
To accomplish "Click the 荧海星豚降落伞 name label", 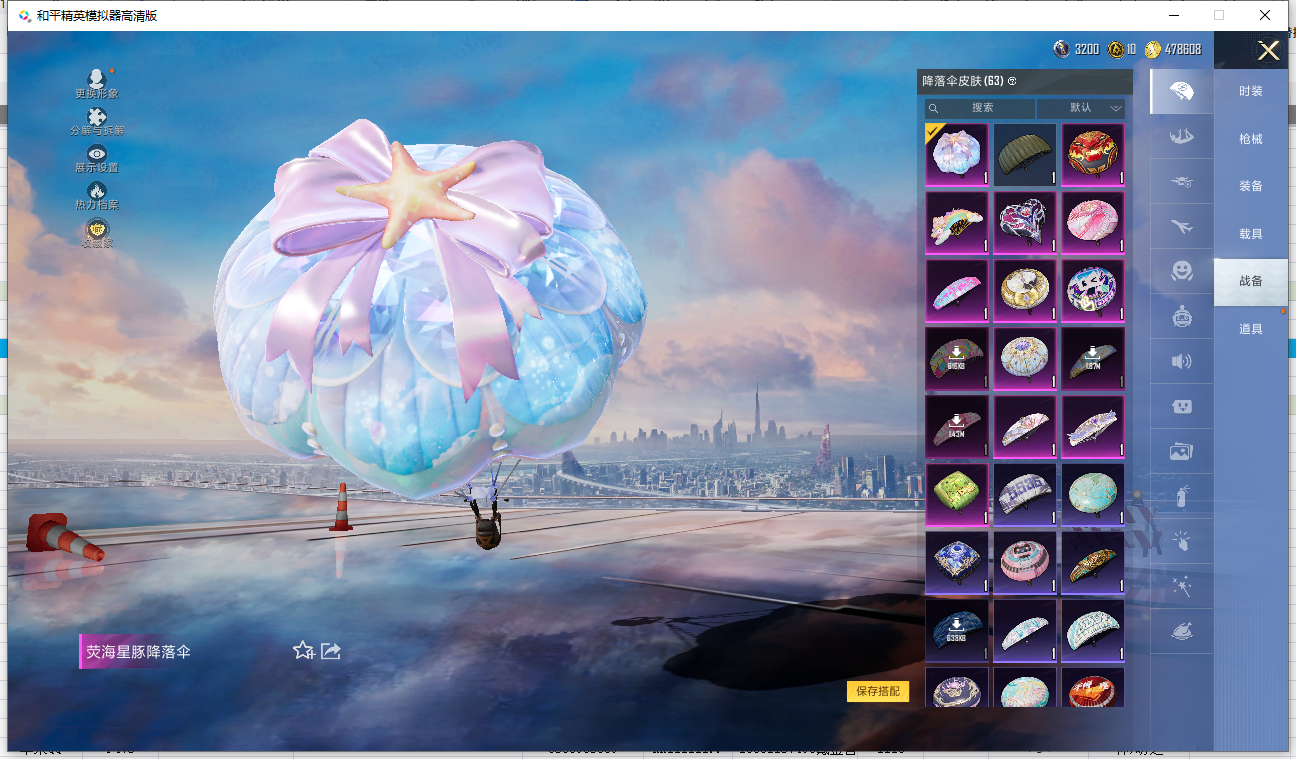I will pos(138,652).
